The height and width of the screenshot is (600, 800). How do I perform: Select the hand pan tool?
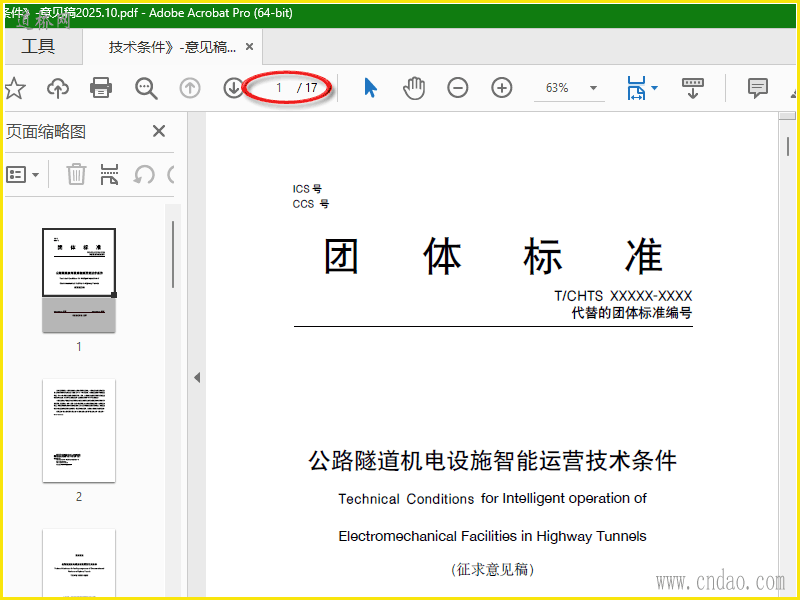(414, 88)
